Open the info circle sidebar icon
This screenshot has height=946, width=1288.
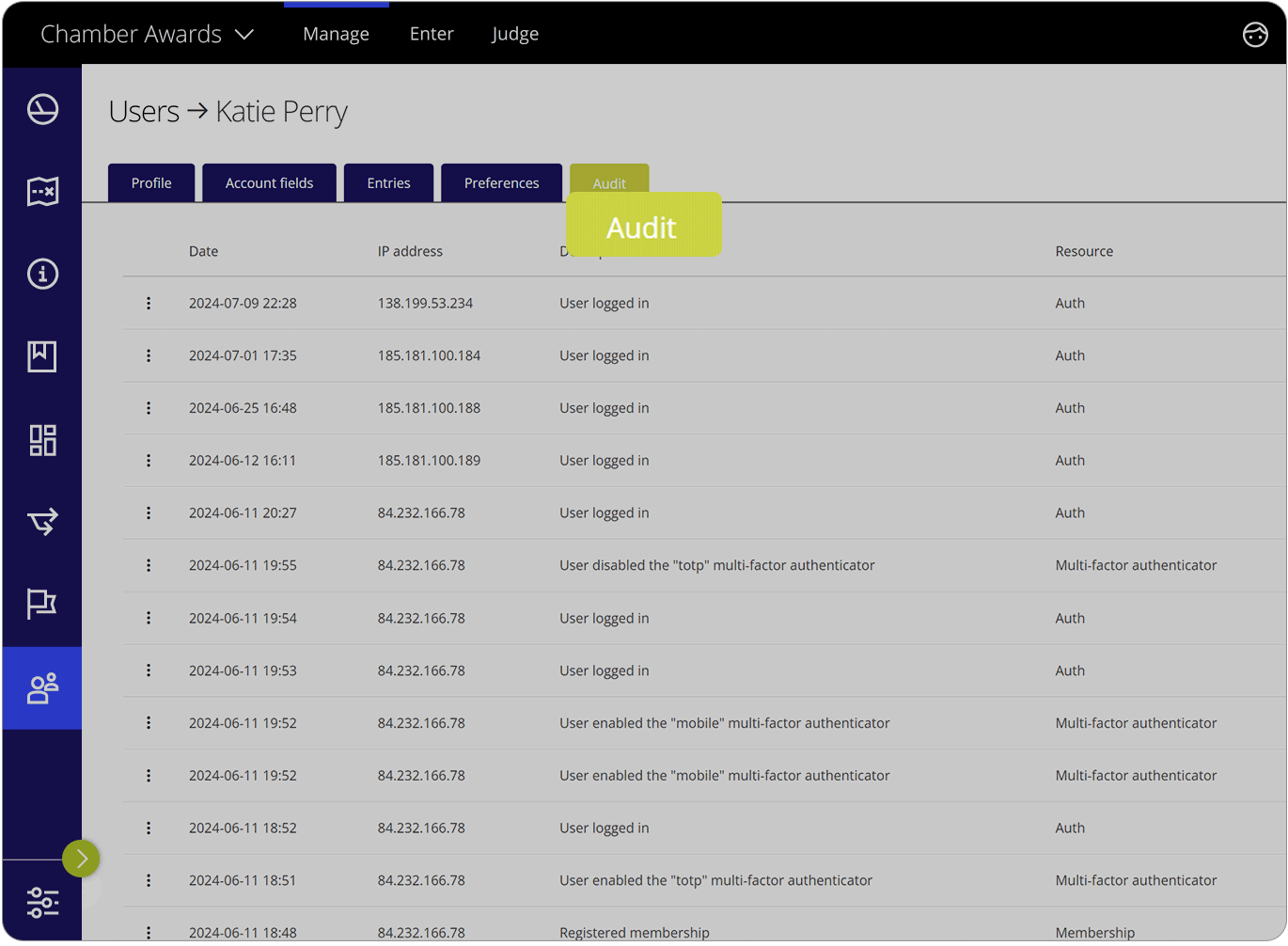pos(42,275)
